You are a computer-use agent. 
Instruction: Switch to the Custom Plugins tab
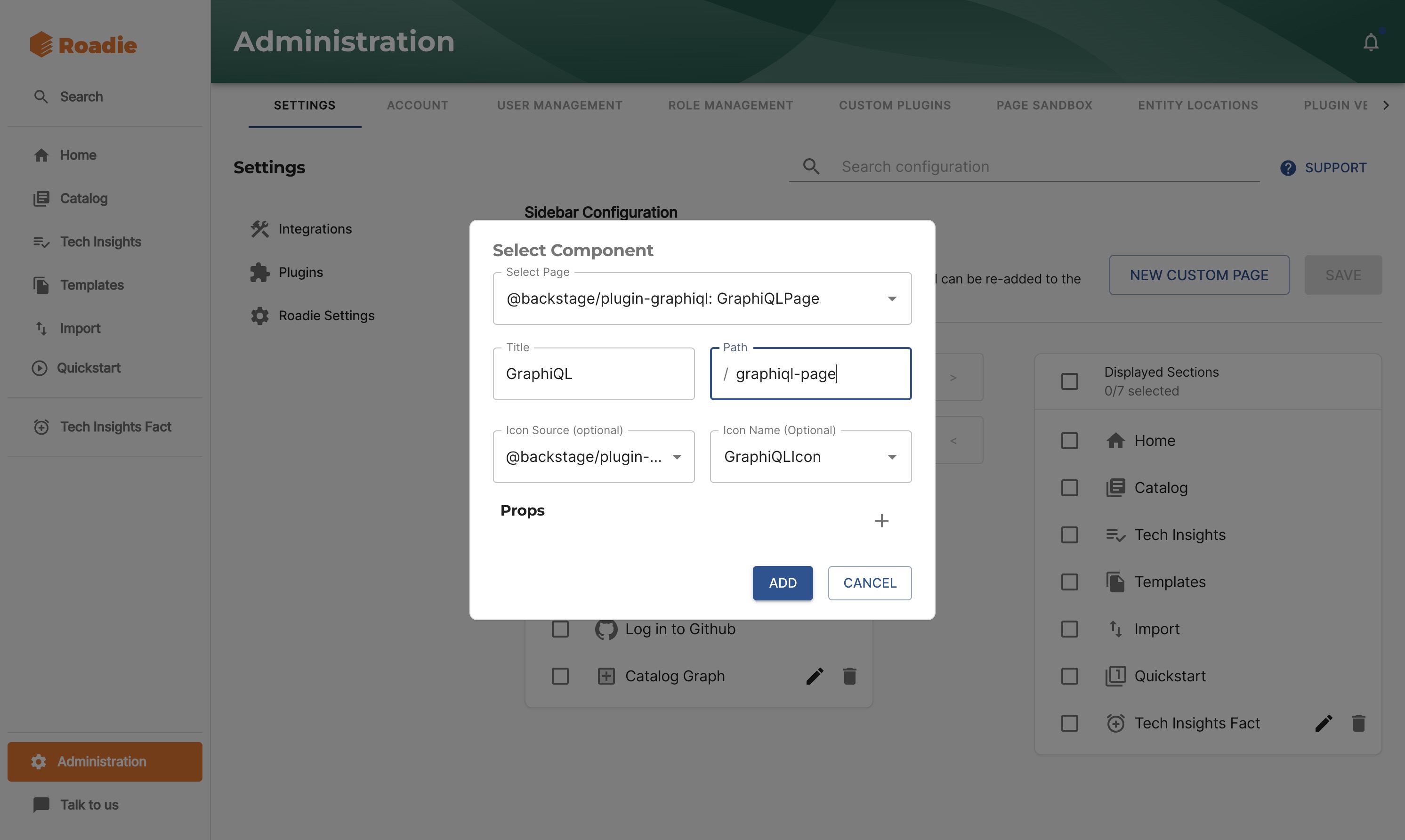(x=895, y=105)
